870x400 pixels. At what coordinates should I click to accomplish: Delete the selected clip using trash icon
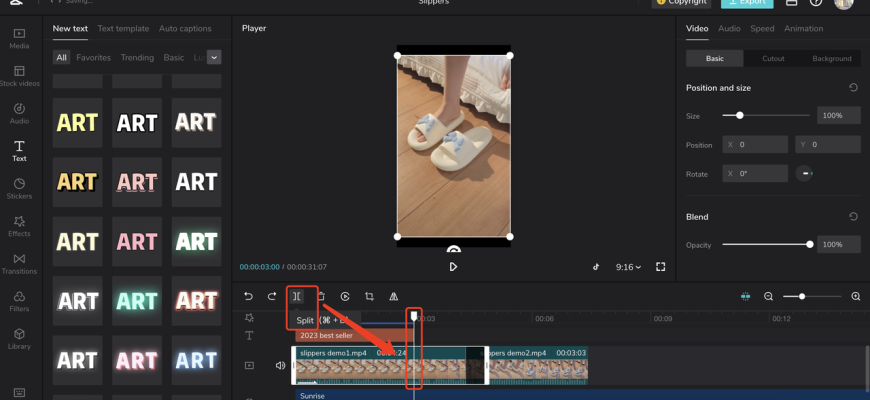pos(321,296)
